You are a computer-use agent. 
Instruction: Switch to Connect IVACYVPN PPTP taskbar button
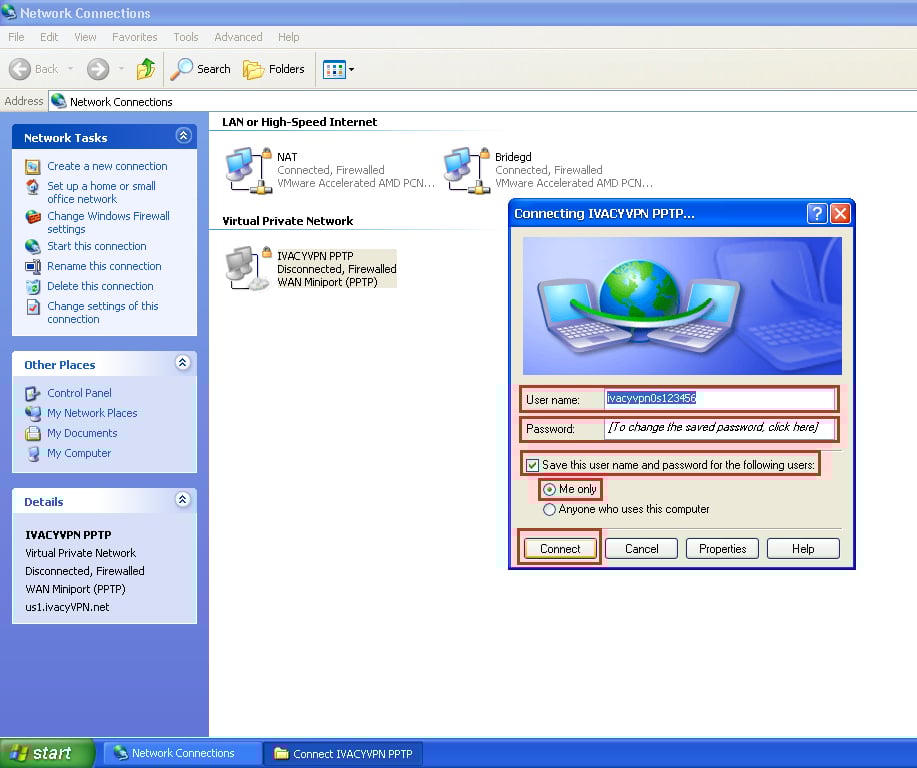click(343, 753)
